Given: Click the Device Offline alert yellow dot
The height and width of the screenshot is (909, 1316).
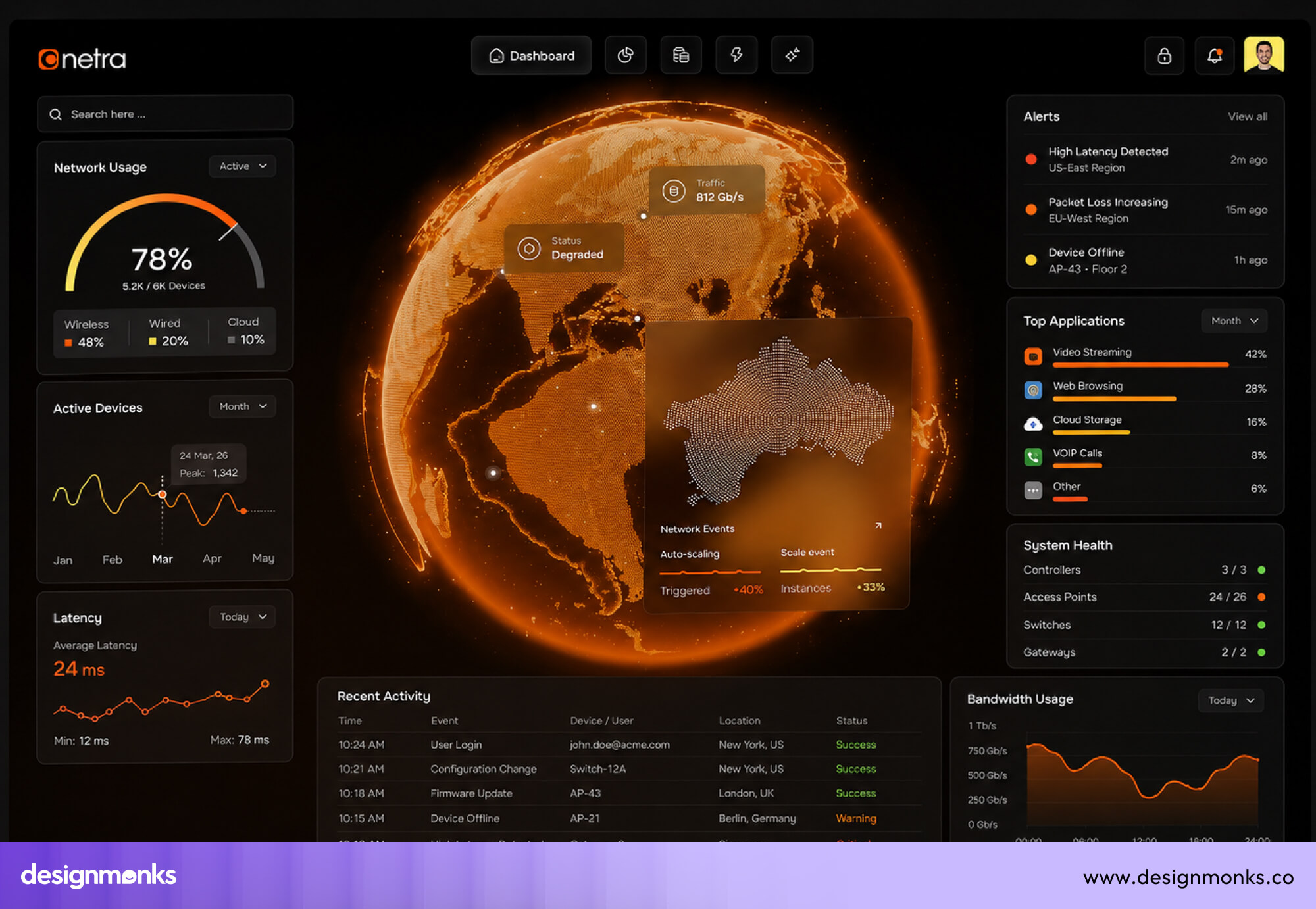Looking at the screenshot, I should (x=1031, y=260).
